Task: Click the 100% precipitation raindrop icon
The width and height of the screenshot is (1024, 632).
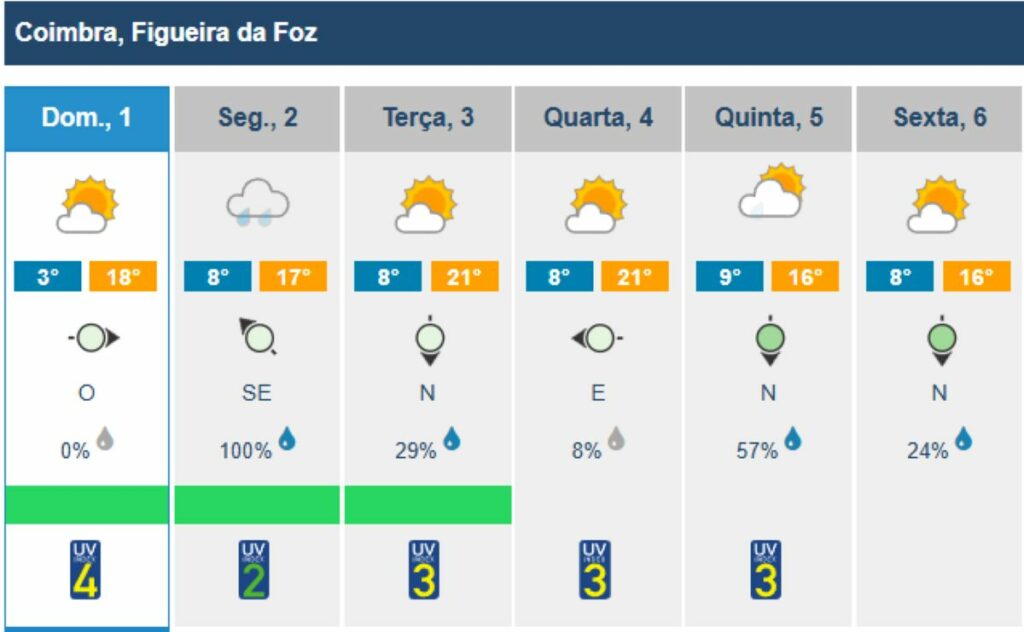Action: 288,438
